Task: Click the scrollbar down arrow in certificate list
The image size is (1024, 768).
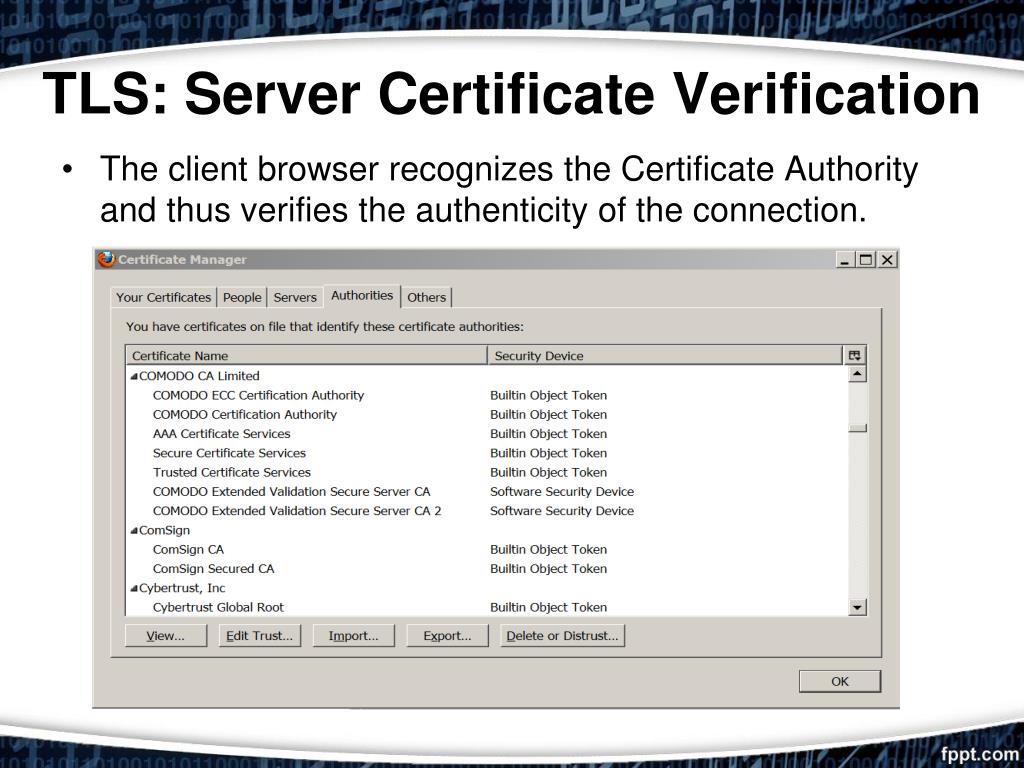Action: coord(857,607)
